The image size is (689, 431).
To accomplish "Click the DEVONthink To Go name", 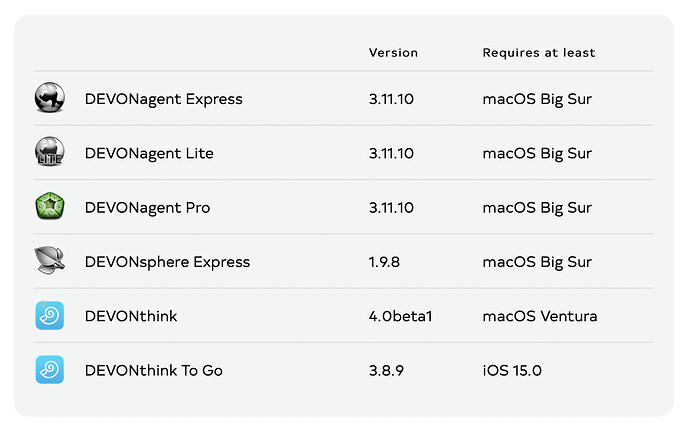I will pos(154,370).
